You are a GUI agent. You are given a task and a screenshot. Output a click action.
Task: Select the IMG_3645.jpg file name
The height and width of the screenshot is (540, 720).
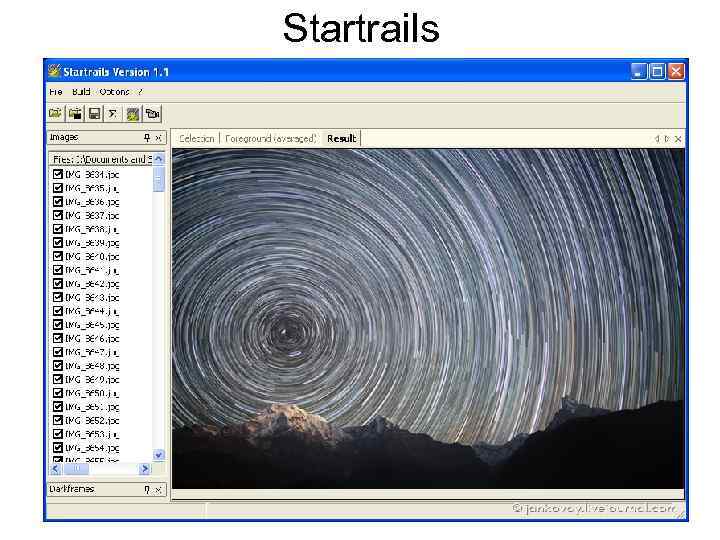pyautogui.click(x=92, y=325)
